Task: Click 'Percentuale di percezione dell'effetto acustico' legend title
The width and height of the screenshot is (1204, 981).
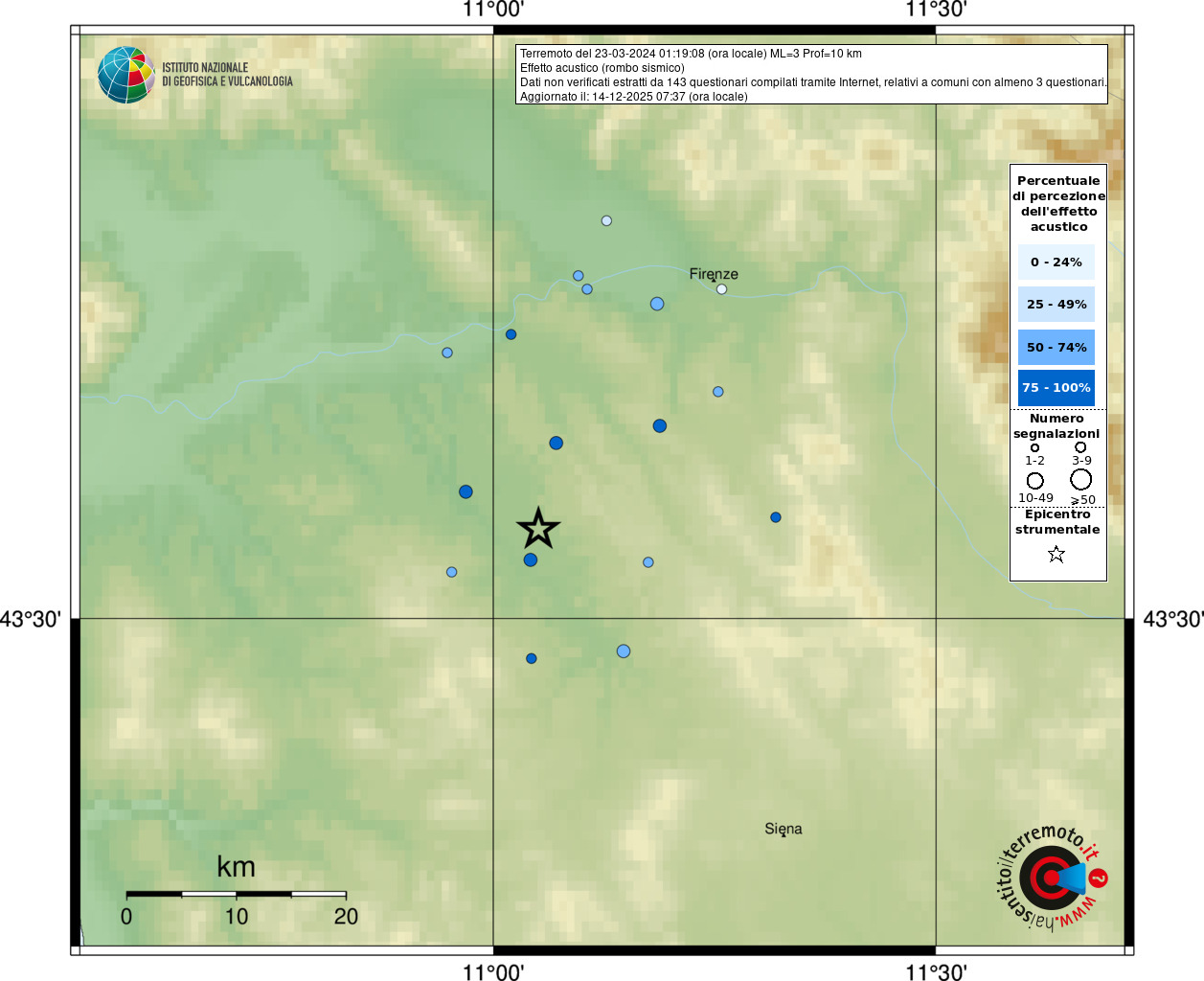Action: pos(1058,203)
